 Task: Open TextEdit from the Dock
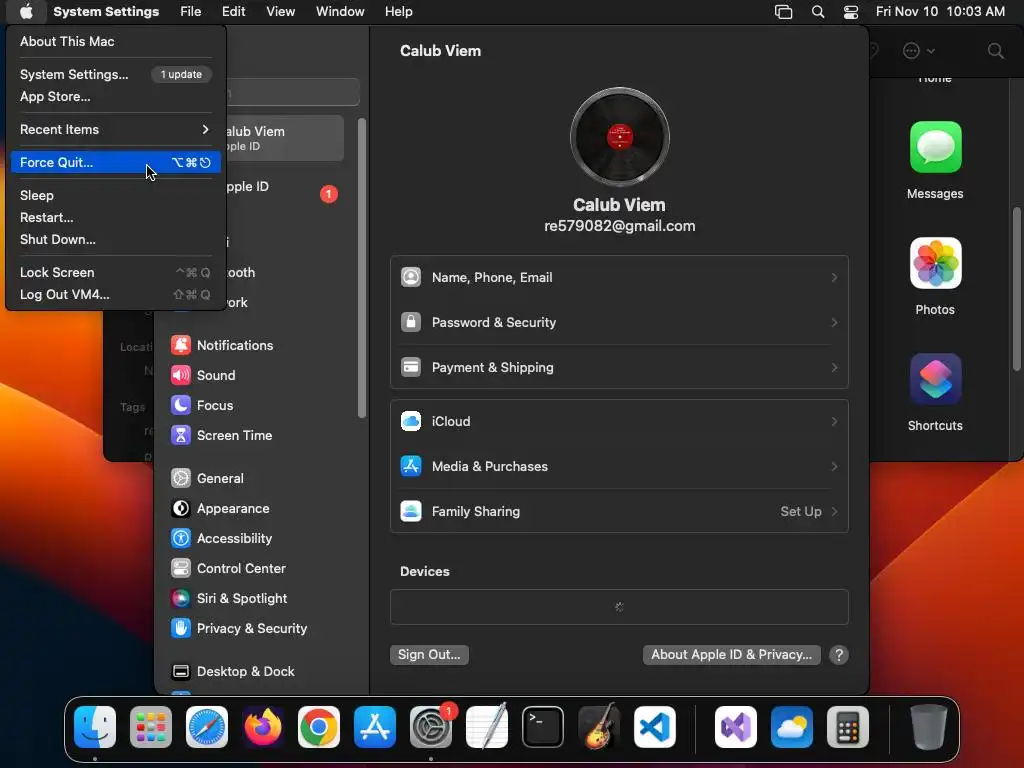click(487, 726)
